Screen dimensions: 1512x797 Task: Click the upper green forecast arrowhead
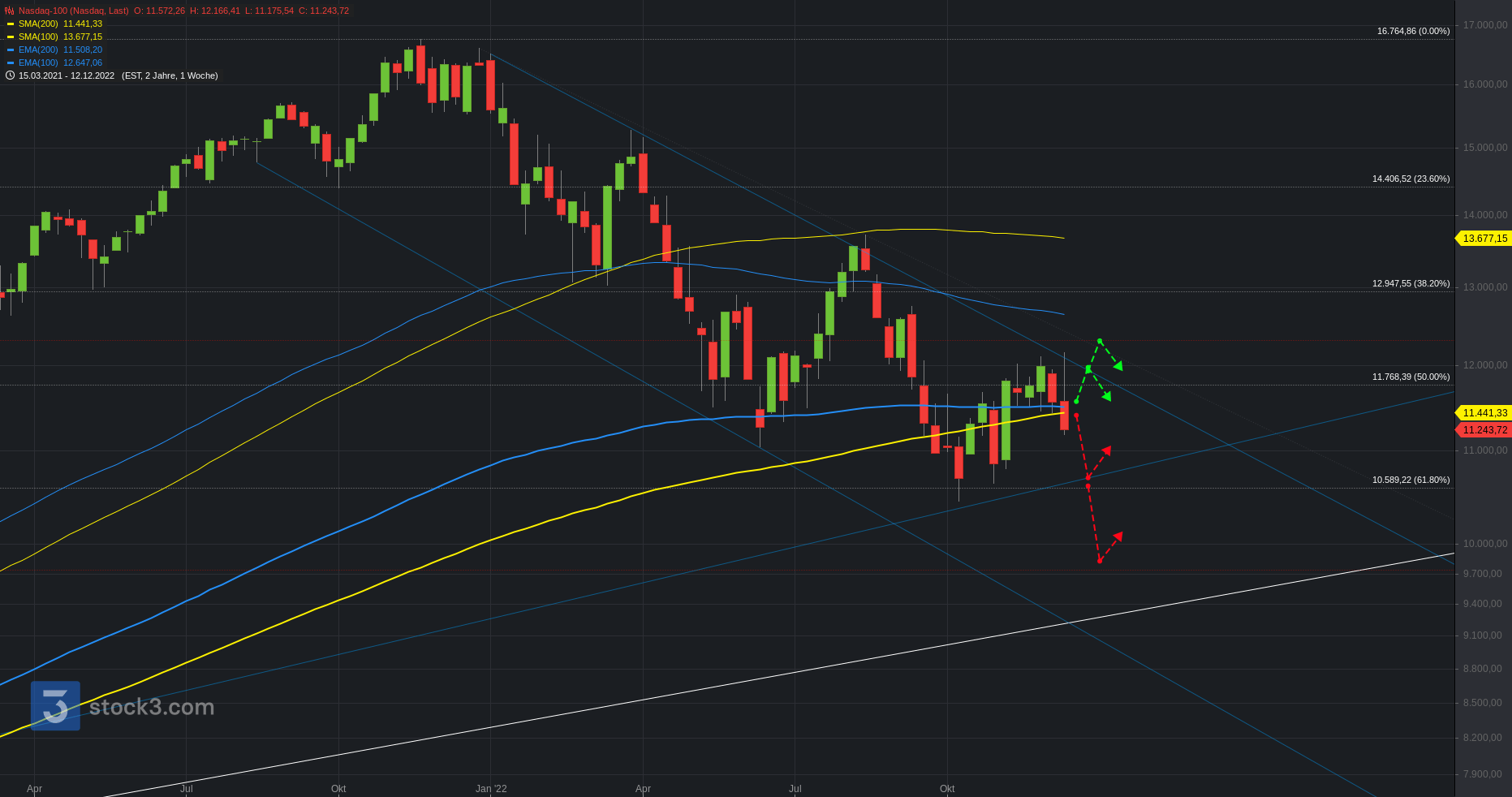1118,366
